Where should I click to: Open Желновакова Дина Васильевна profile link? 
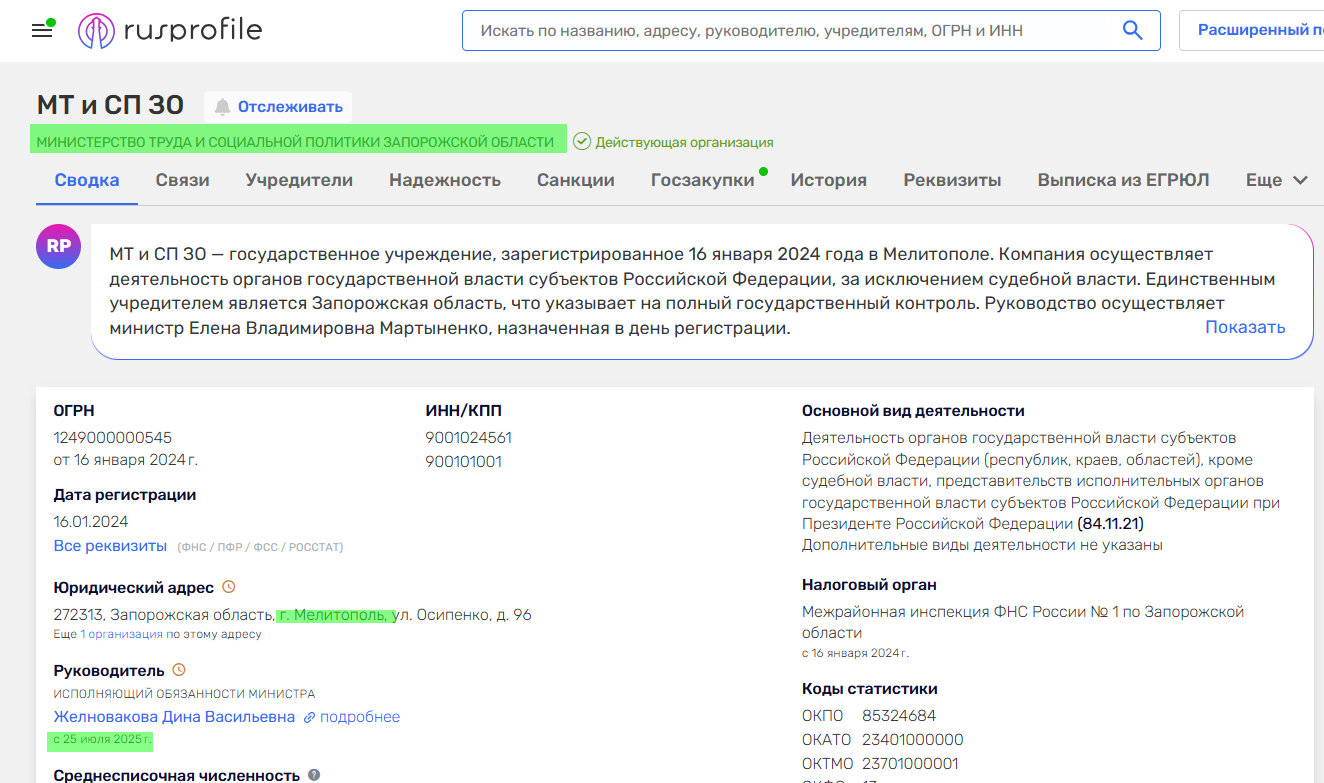pyautogui.click(x=174, y=717)
